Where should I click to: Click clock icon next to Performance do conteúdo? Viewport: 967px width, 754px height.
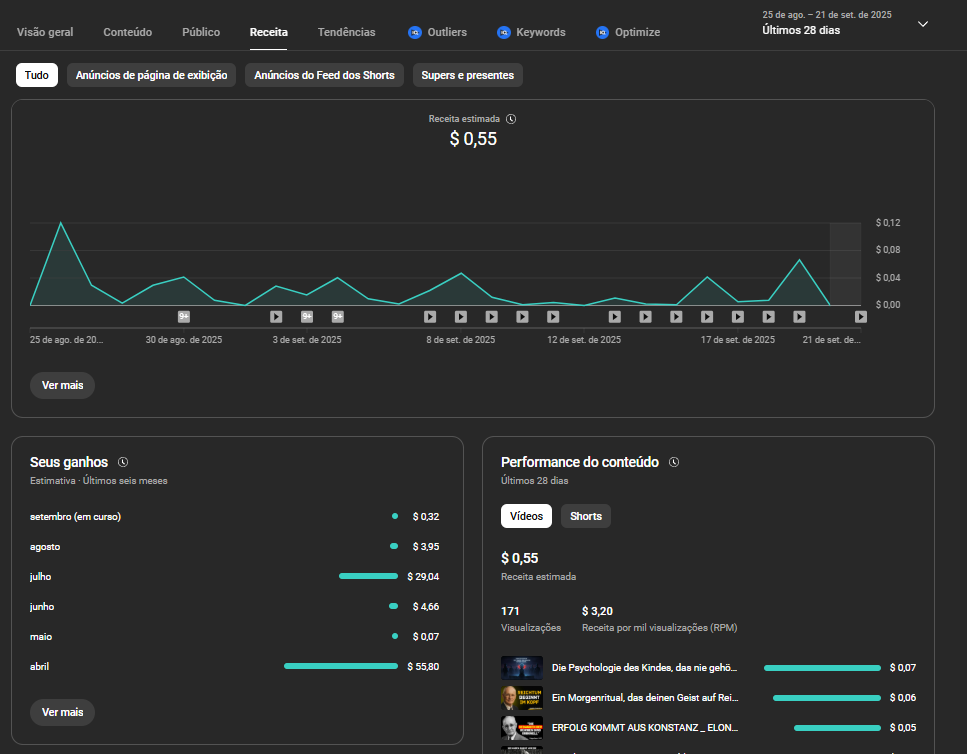674,462
